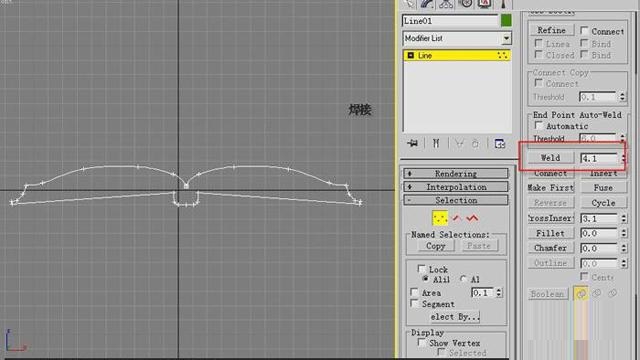Click the Weld threshold spinner arrows

pyautogui.click(x=623, y=158)
